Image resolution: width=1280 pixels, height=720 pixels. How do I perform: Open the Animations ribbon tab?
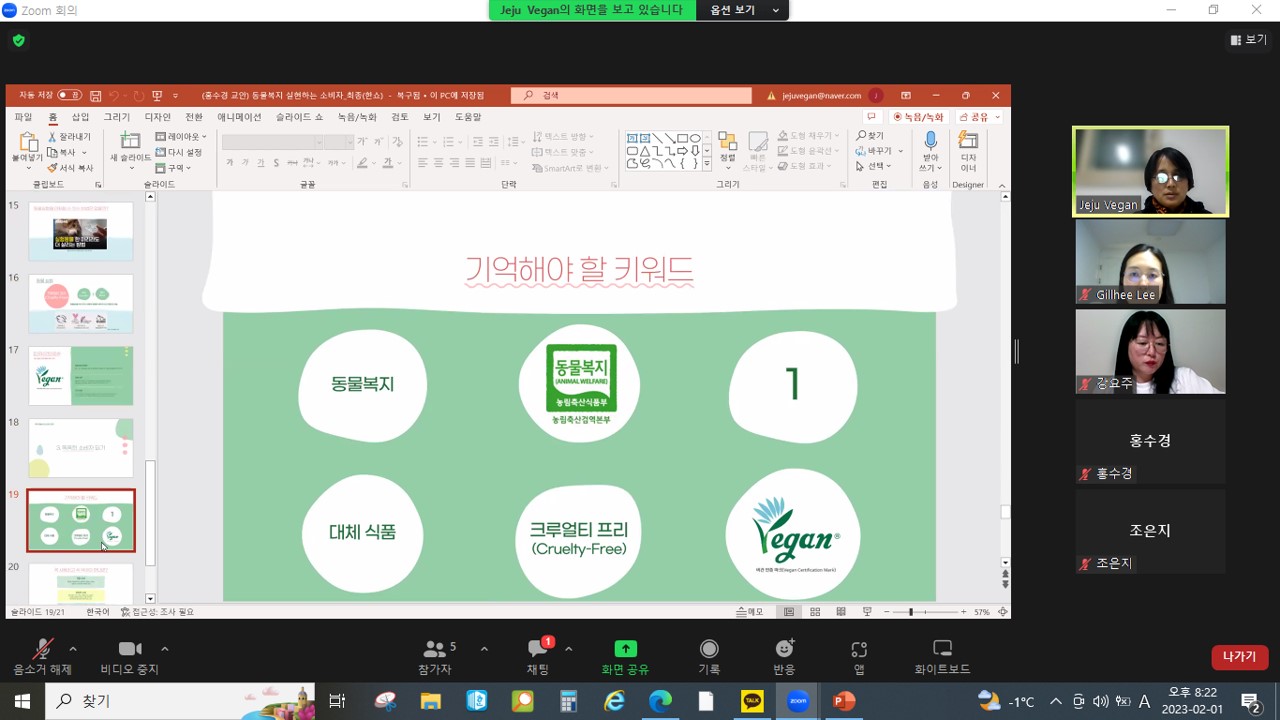[x=239, y=117]
